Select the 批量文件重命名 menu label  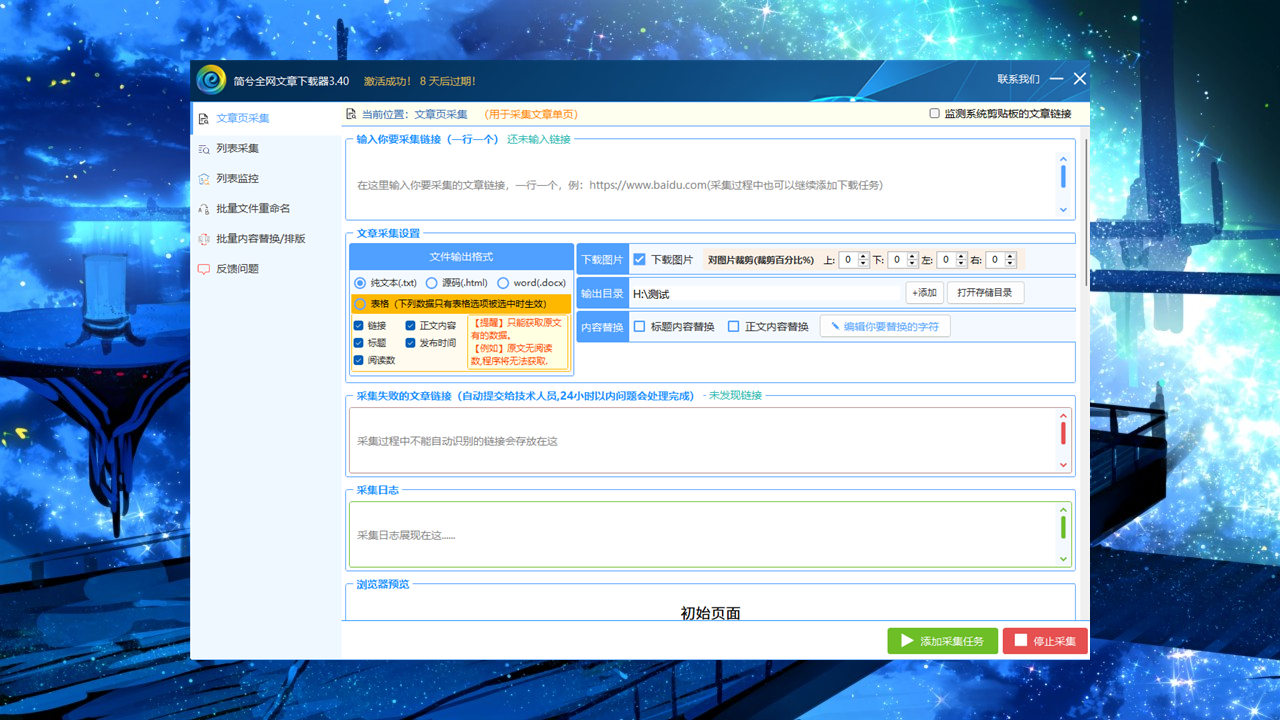pyautogui.click(x=253, y=208)
